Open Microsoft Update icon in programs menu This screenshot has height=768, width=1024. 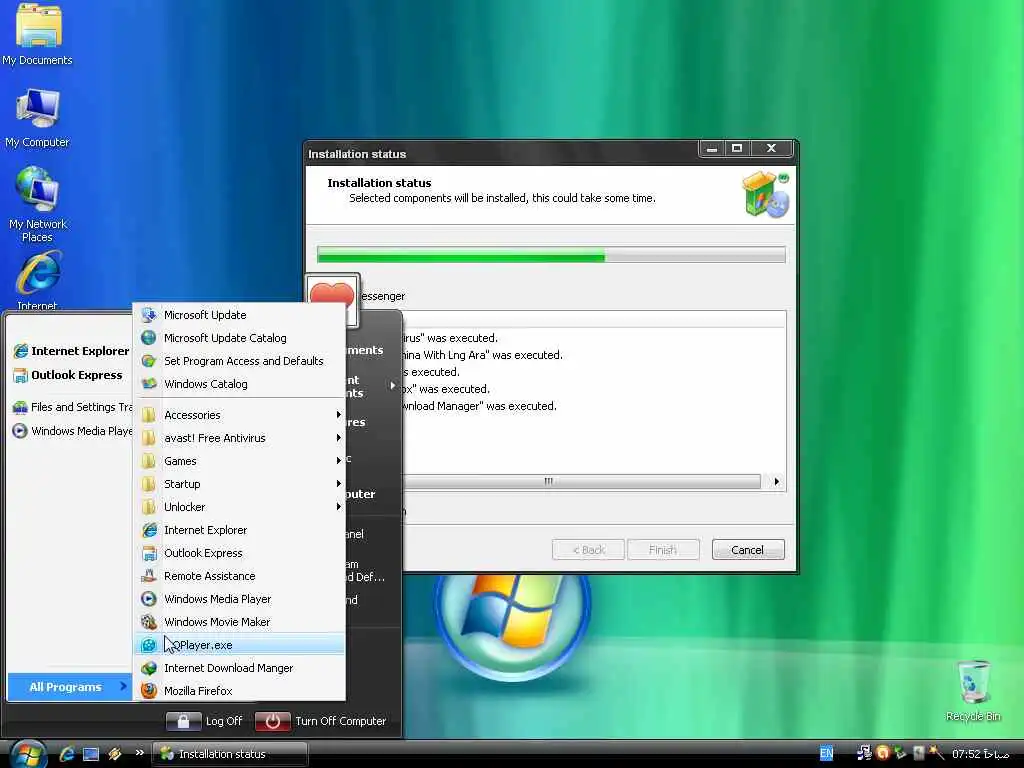(x=149, y=315)
